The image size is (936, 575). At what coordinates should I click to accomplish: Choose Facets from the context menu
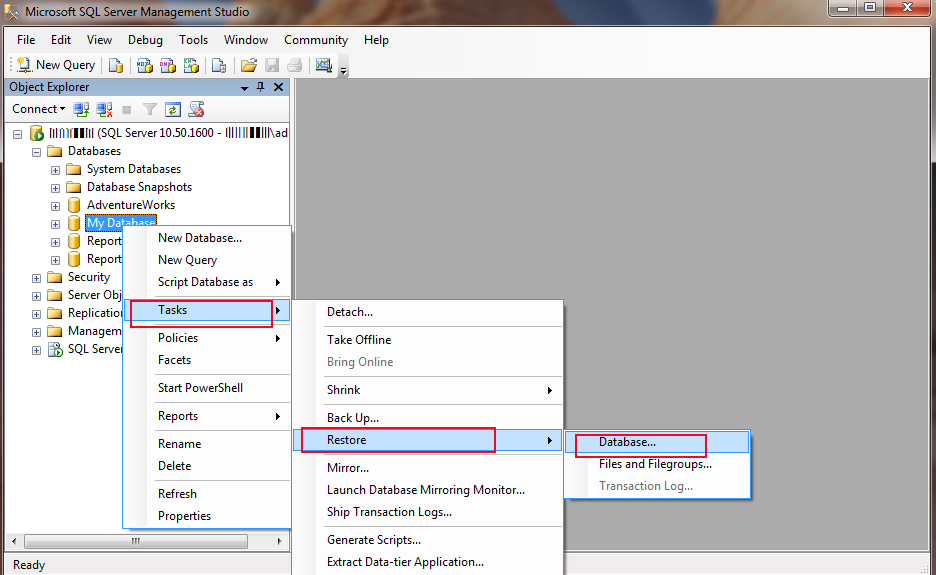207,360
